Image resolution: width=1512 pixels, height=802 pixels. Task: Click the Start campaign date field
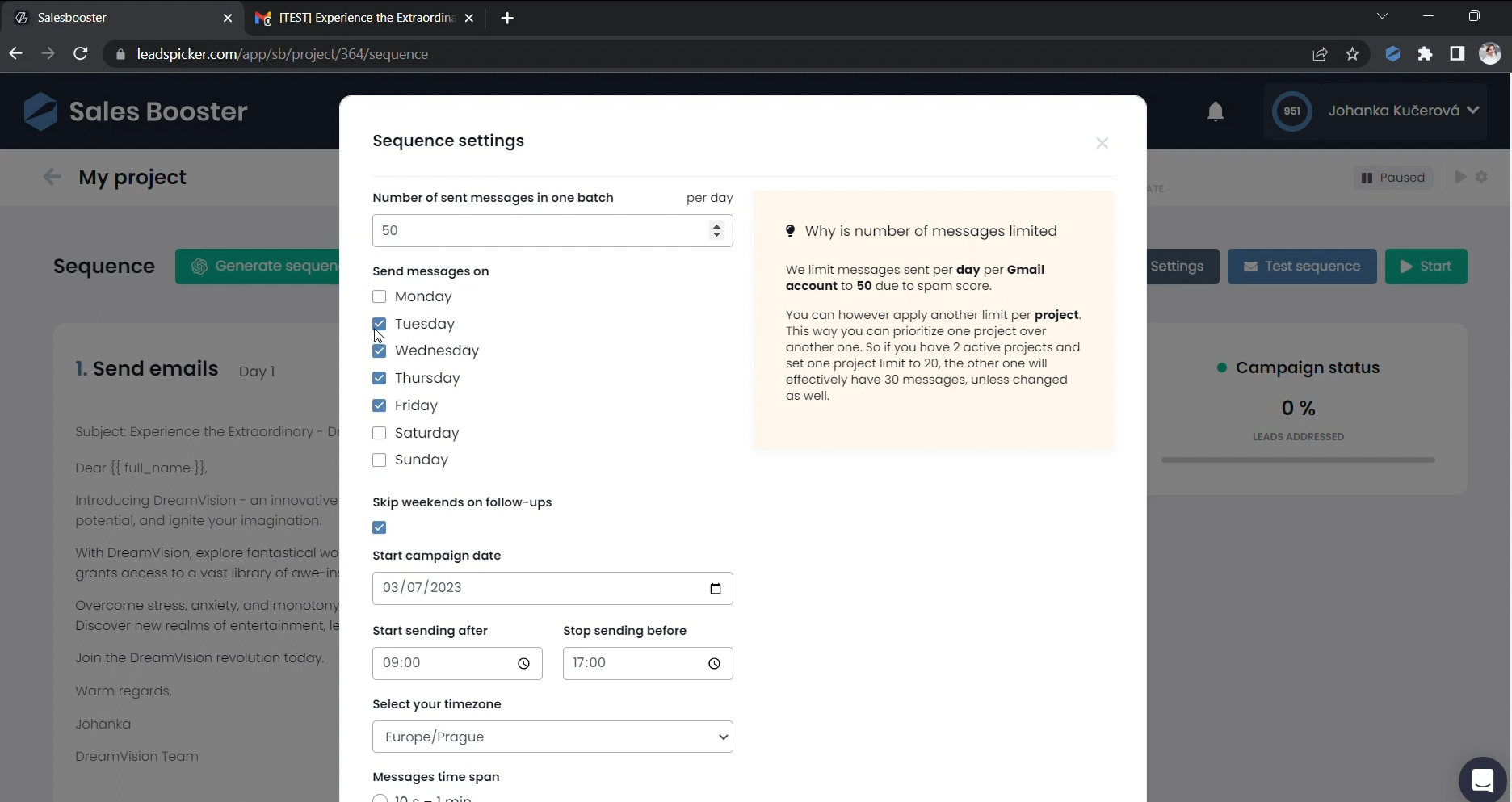[552, 588]
